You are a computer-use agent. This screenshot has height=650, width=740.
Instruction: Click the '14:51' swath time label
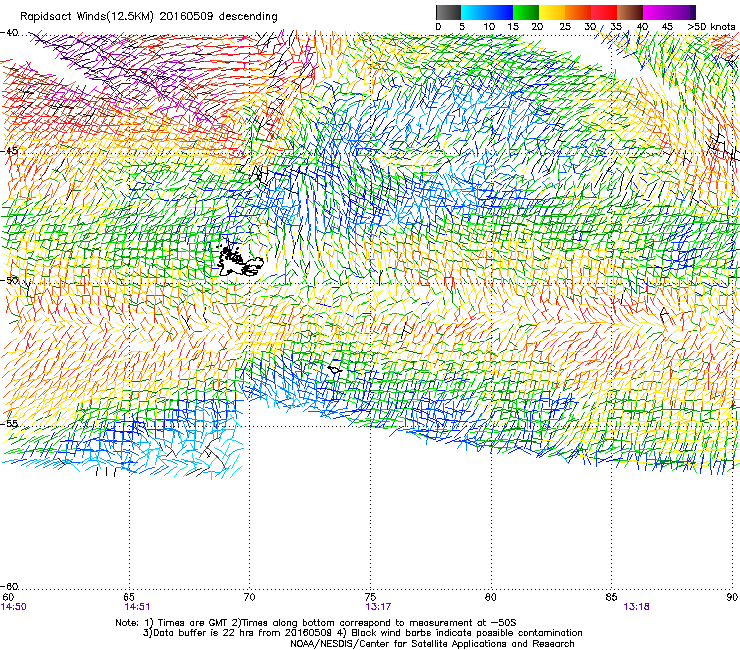[137, 607]
